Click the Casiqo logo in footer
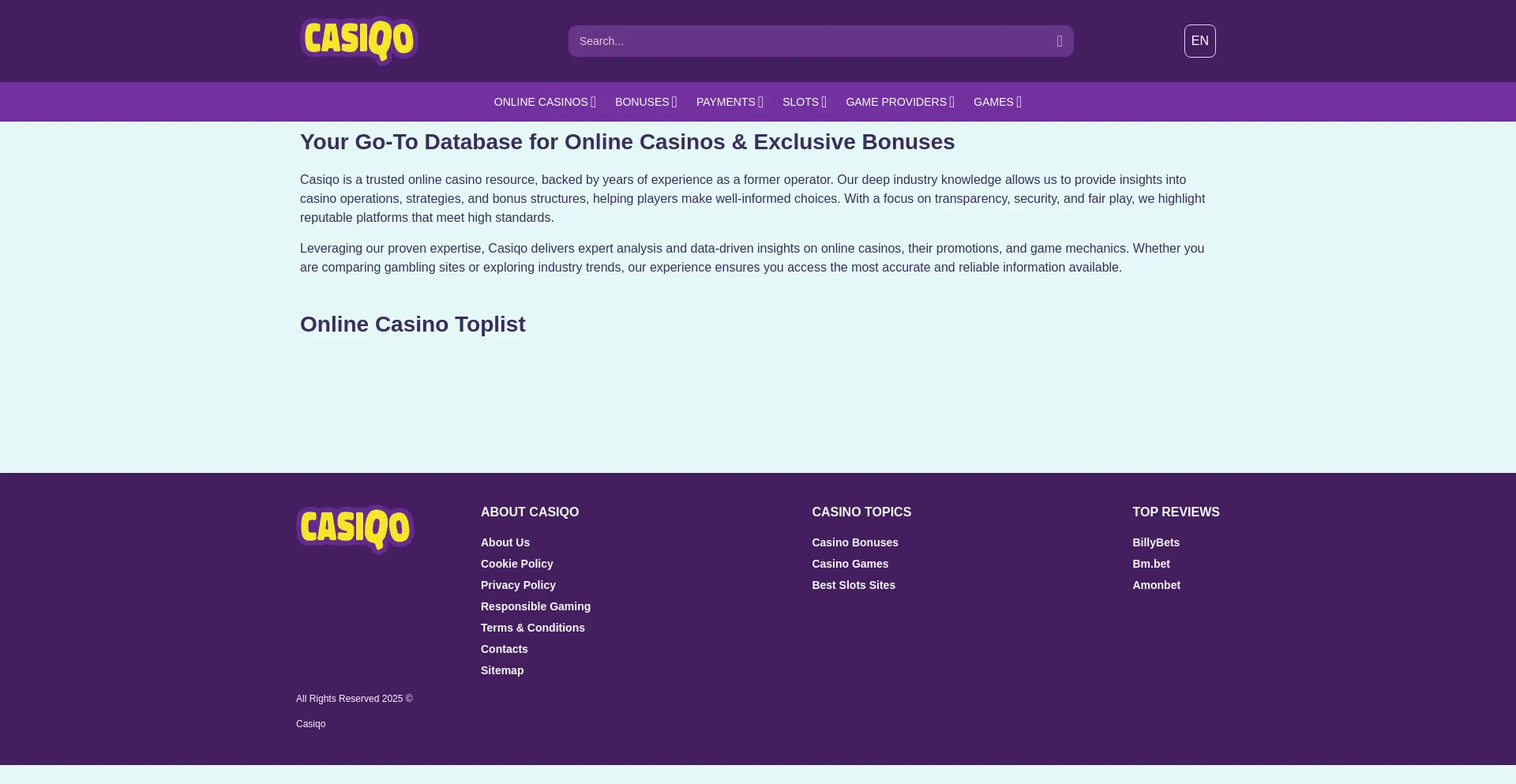This screenshot has height=784, width=1516. point(355,529)
